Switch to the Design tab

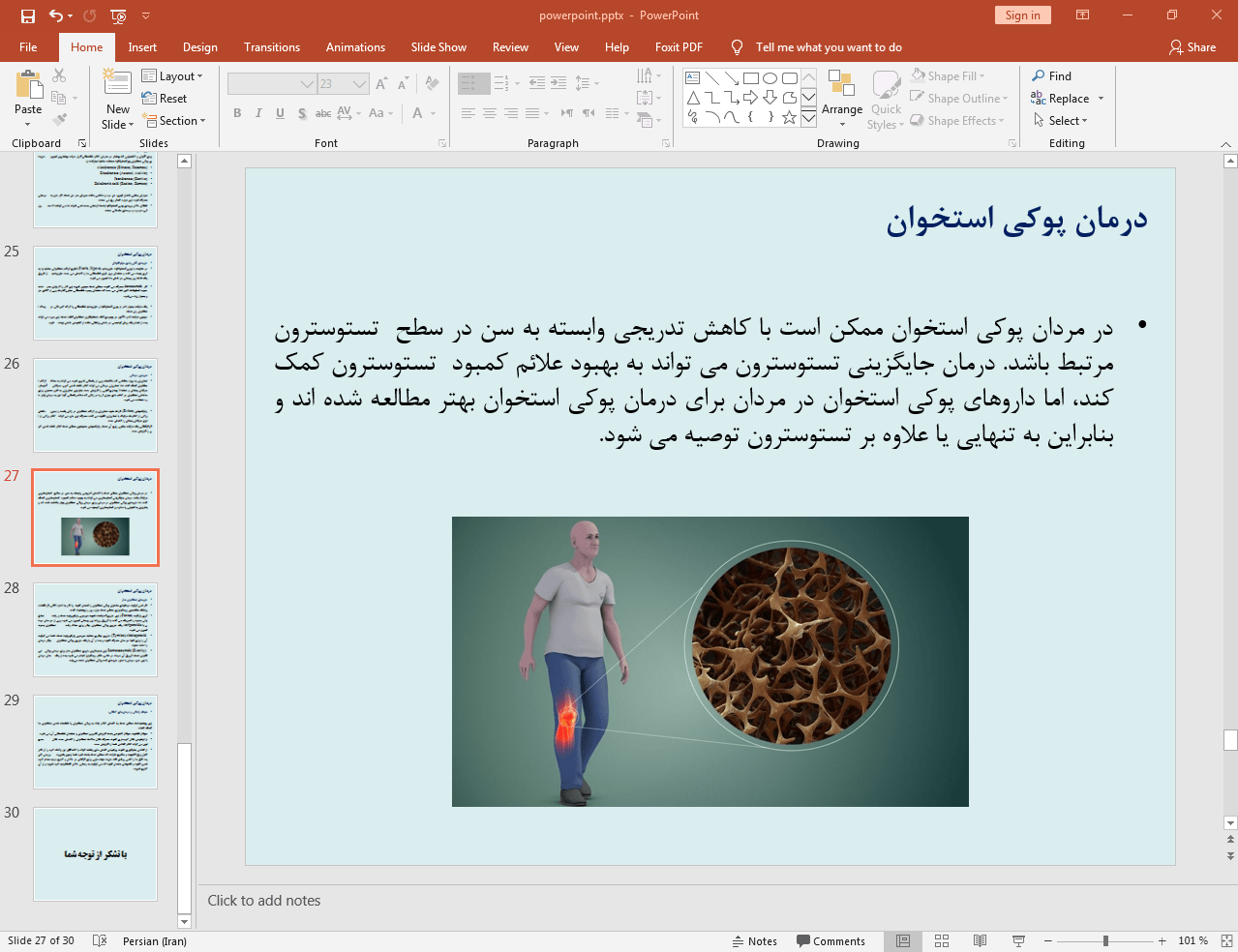tap(199, 47)
